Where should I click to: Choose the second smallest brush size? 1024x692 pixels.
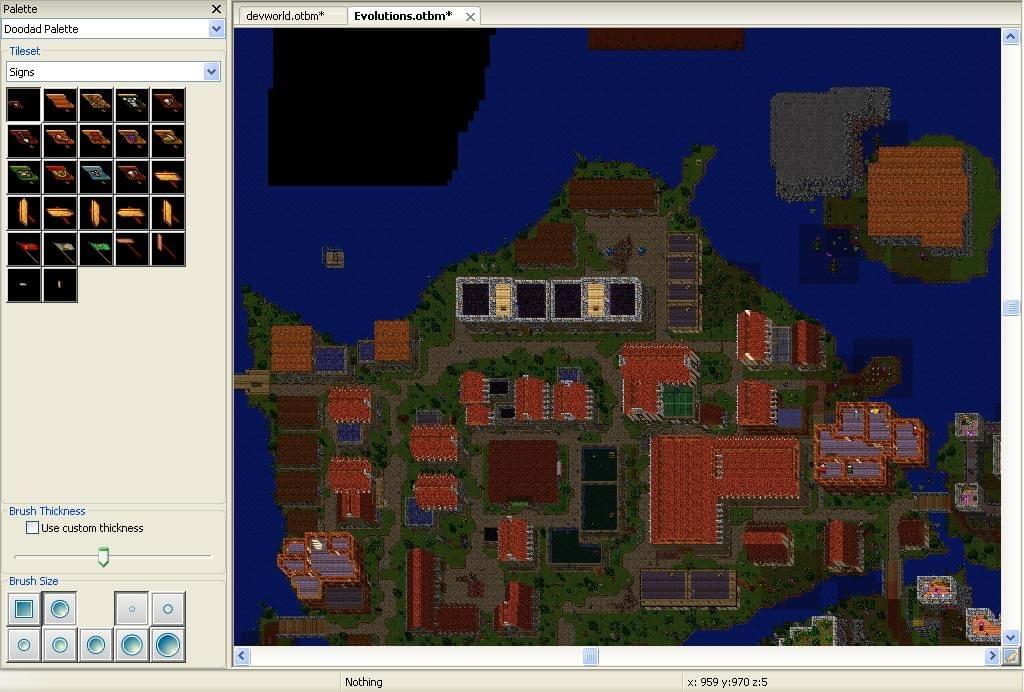168,609
